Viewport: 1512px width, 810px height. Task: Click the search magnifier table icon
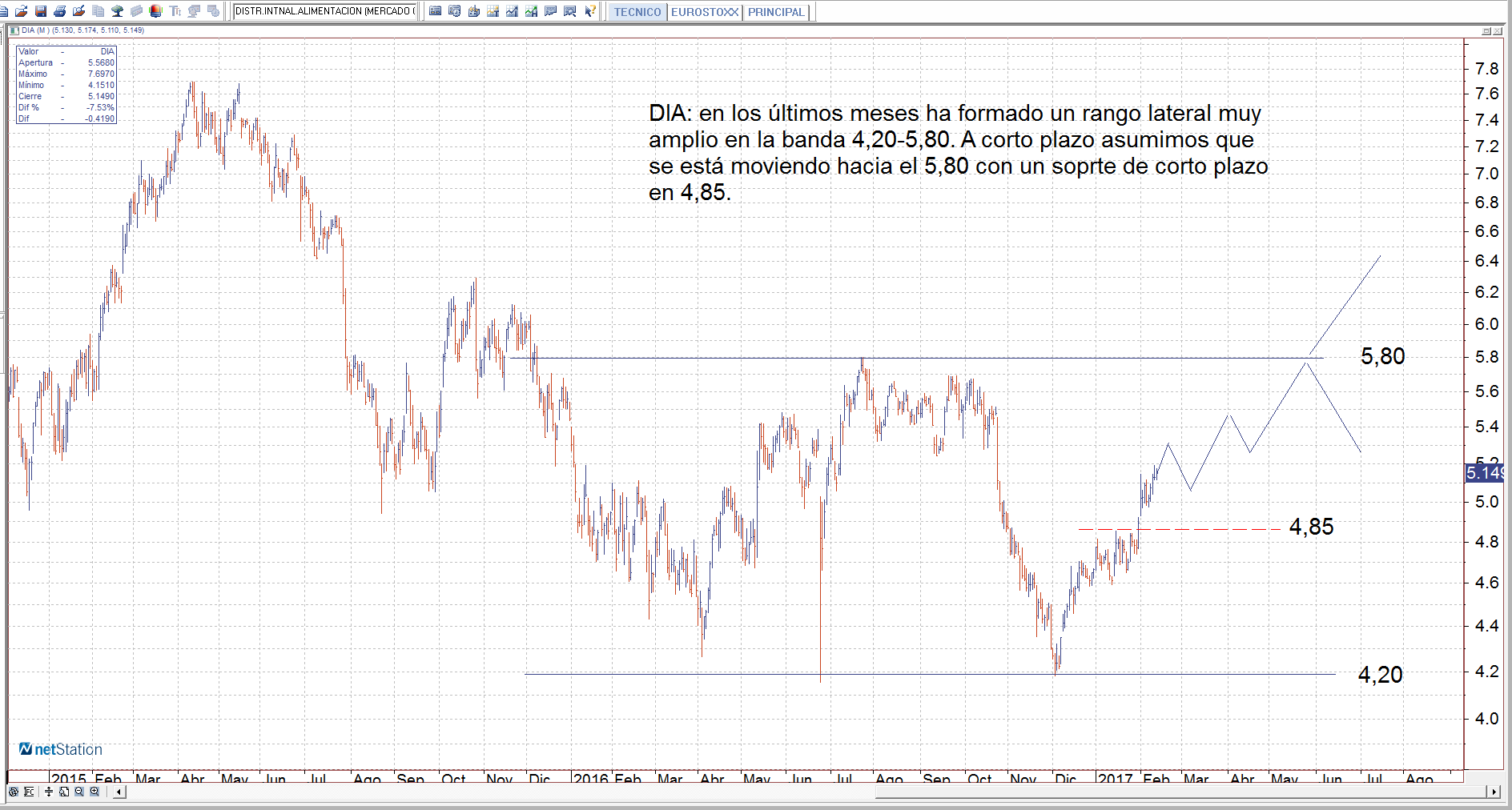(570, 11)
